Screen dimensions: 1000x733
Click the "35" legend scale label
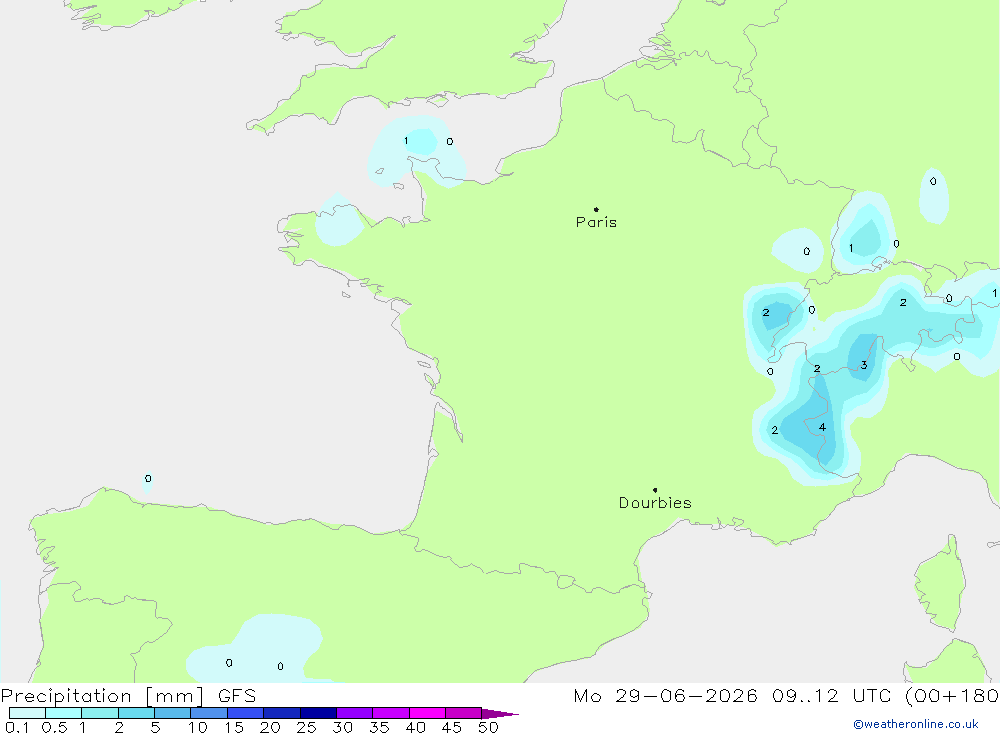click(379, 727)
